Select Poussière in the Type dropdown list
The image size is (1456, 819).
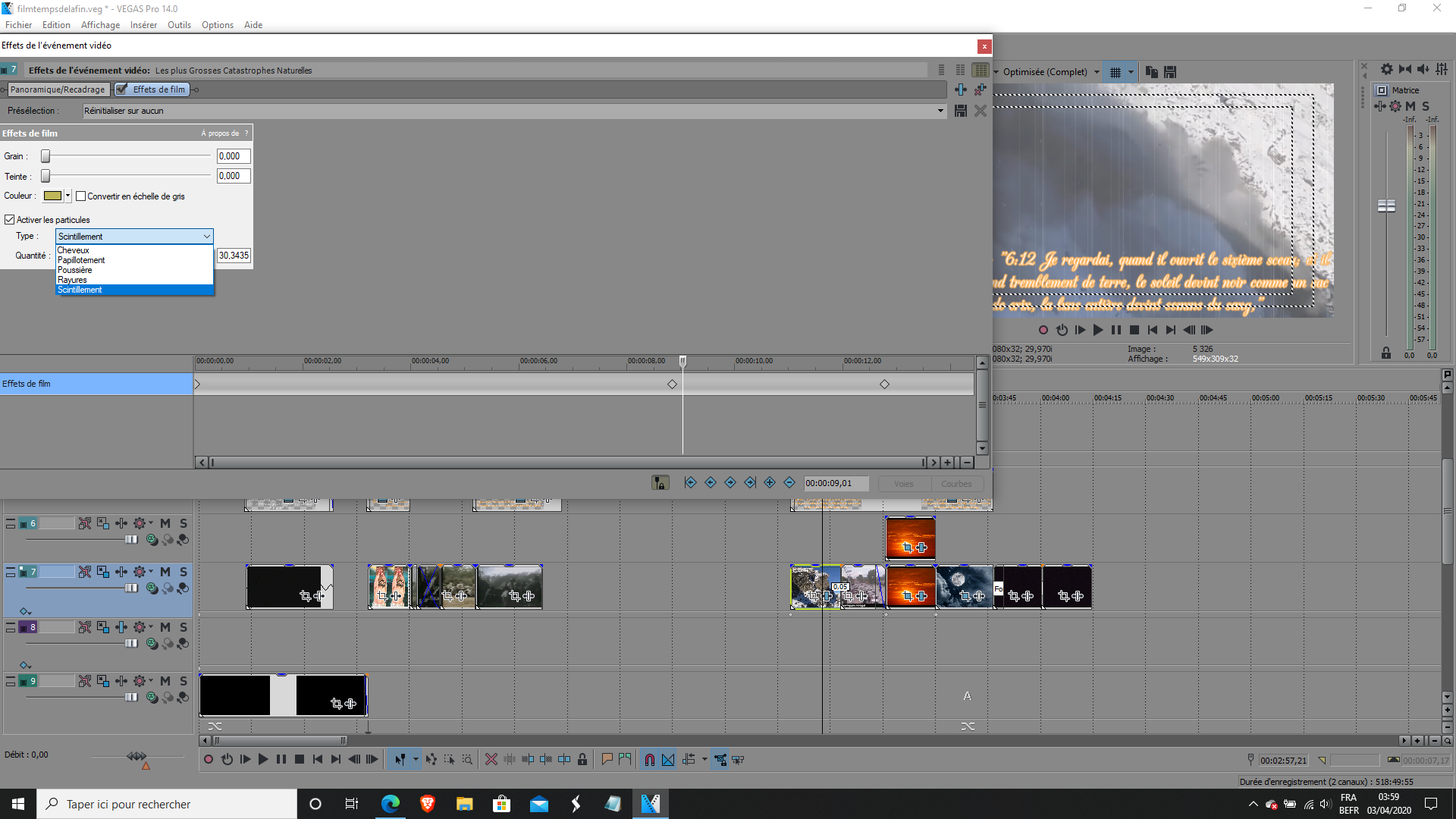pos(75,270)
